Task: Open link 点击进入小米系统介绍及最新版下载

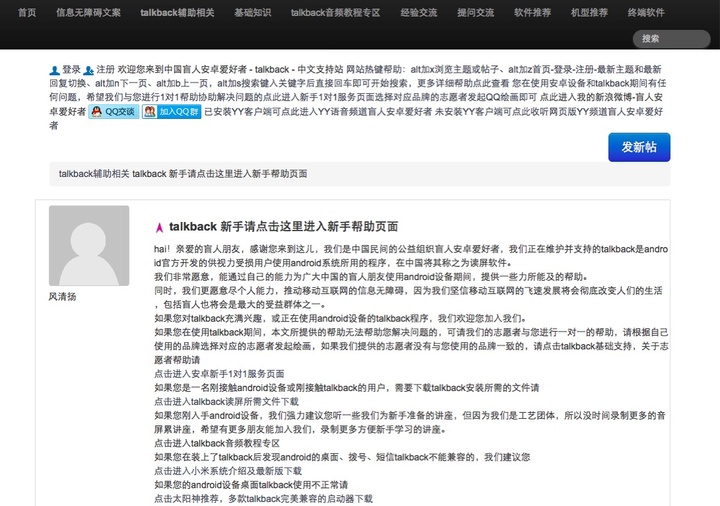Action: click(x=228, y=471)
